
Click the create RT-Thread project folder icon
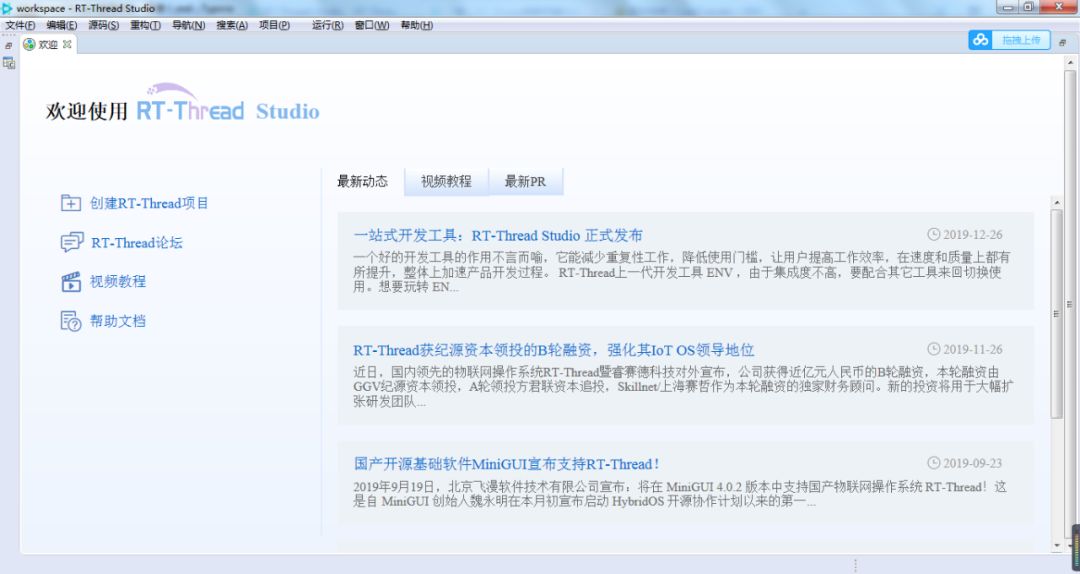70,203
